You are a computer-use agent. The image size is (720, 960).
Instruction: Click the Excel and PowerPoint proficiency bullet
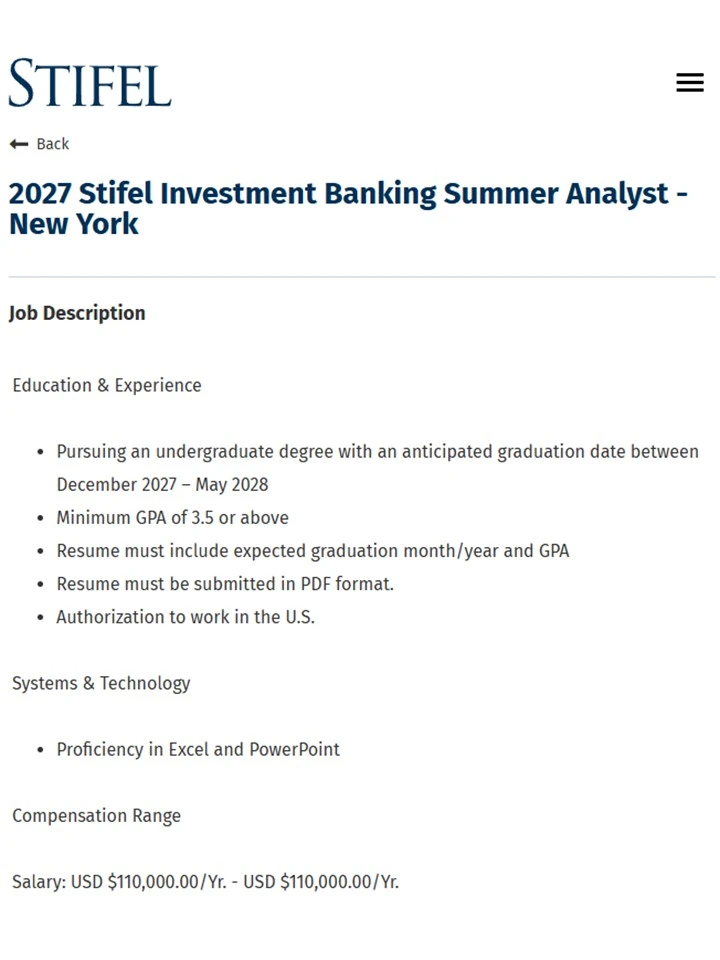[198, 749]
